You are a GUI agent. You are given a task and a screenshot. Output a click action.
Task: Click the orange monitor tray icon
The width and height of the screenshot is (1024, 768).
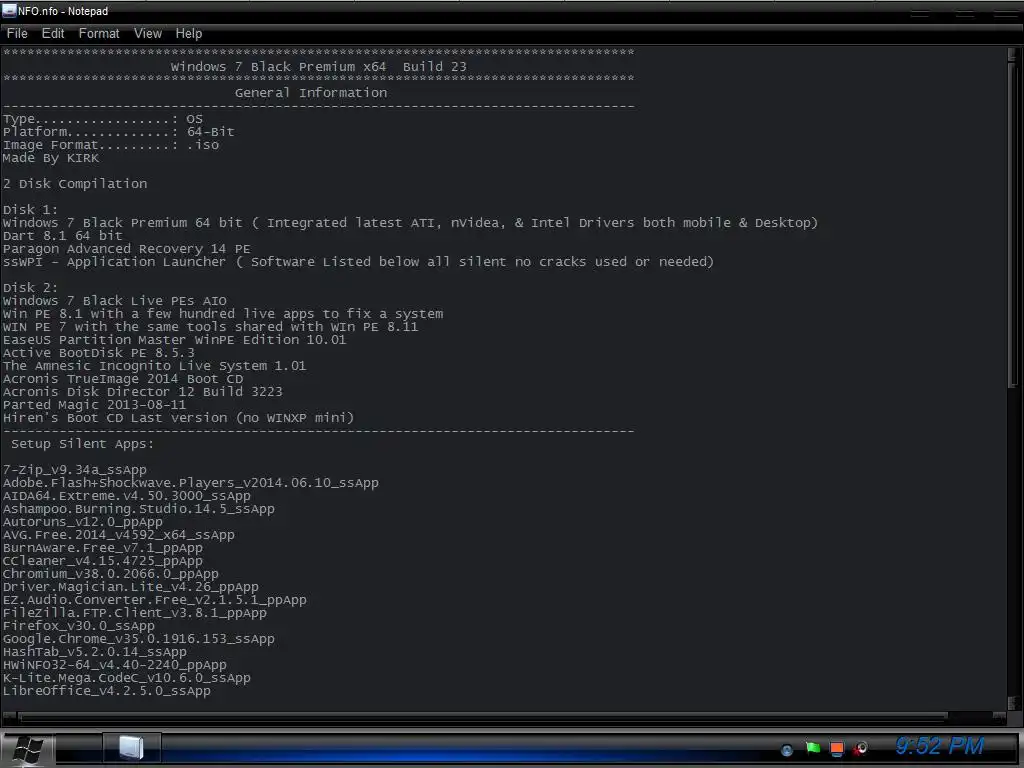[x=837, y=749]
